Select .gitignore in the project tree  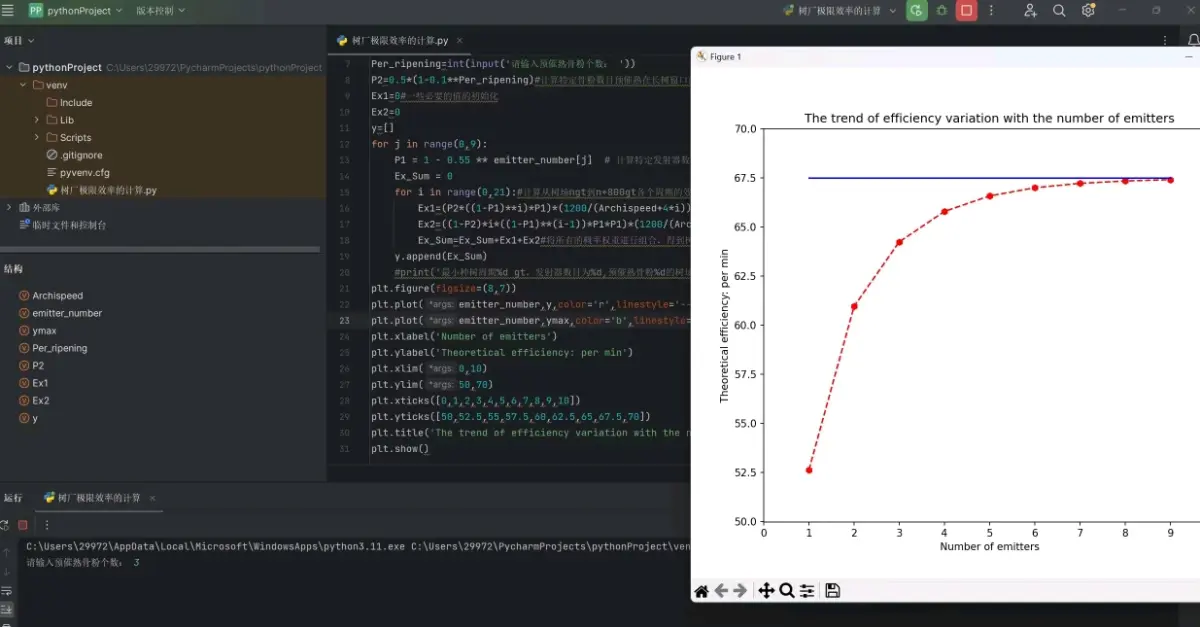pos(74,155)
